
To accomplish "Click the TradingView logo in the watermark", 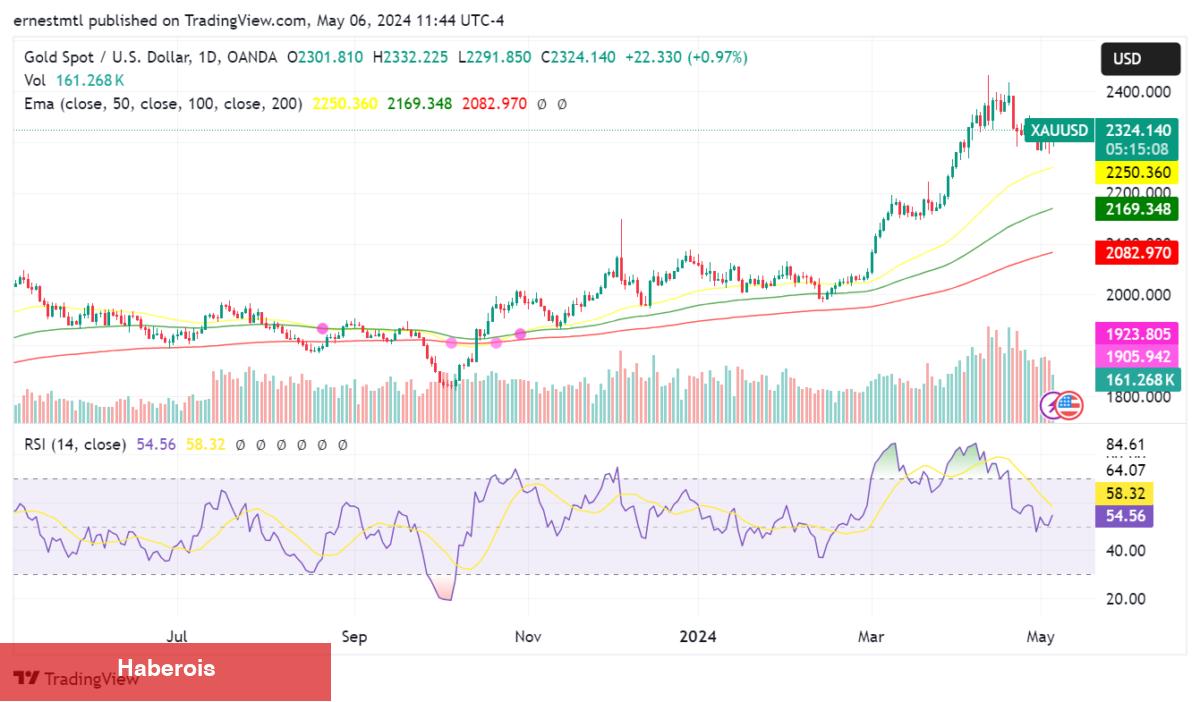I will 27,678.
